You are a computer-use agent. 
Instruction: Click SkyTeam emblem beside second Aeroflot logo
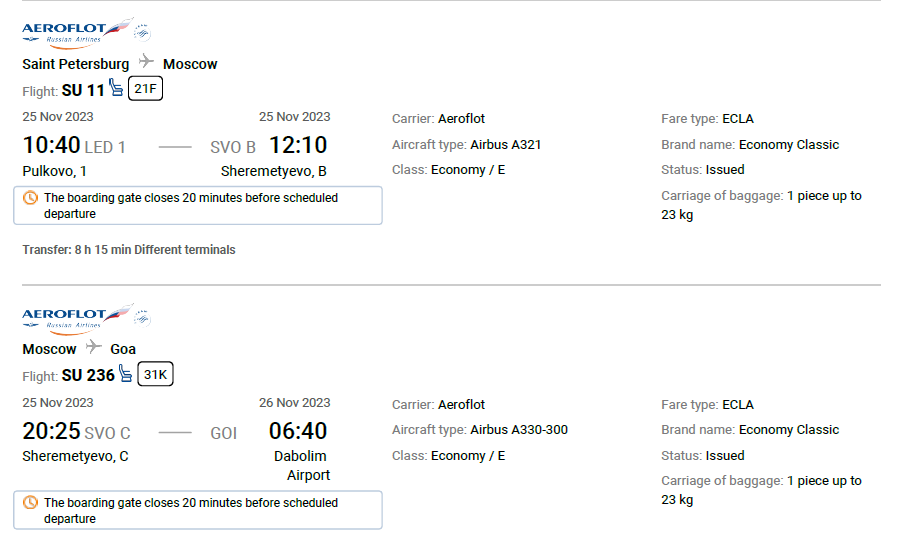(x=142, y=318)
